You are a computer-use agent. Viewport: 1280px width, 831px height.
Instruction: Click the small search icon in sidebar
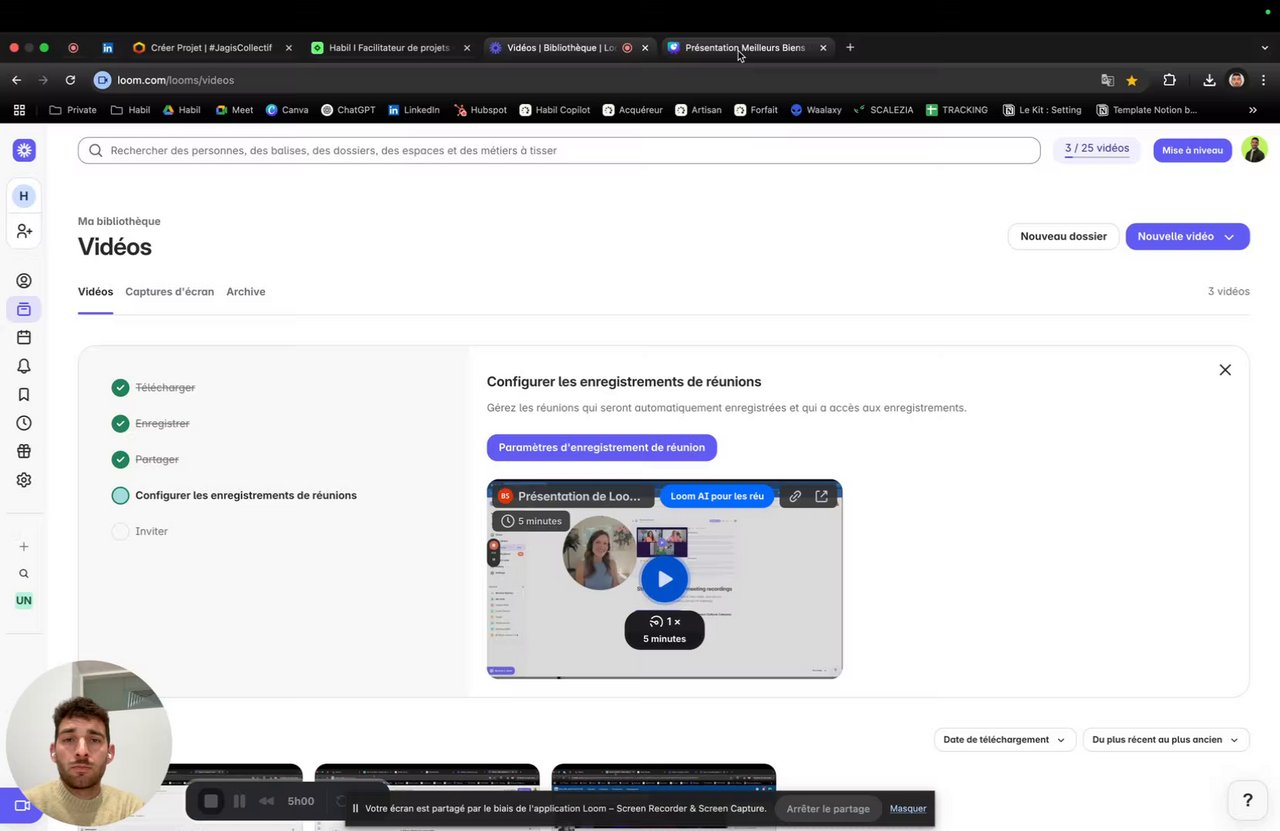tap(24, 574)
